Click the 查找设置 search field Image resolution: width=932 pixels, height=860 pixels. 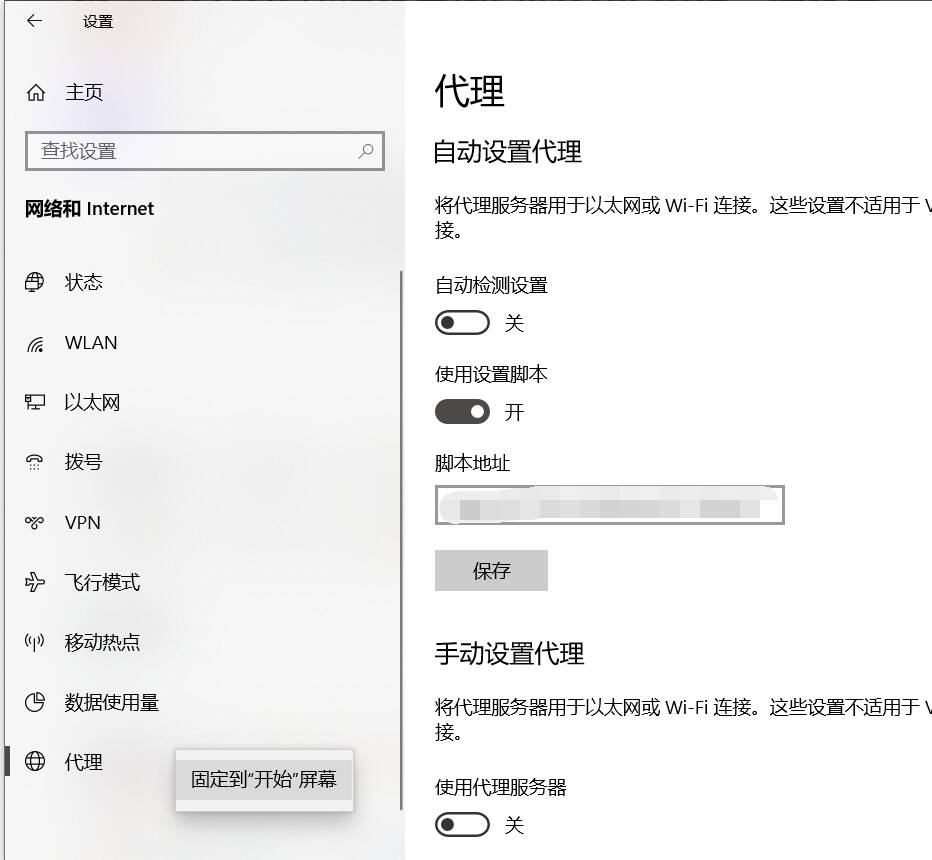click(x=190, y=151)
